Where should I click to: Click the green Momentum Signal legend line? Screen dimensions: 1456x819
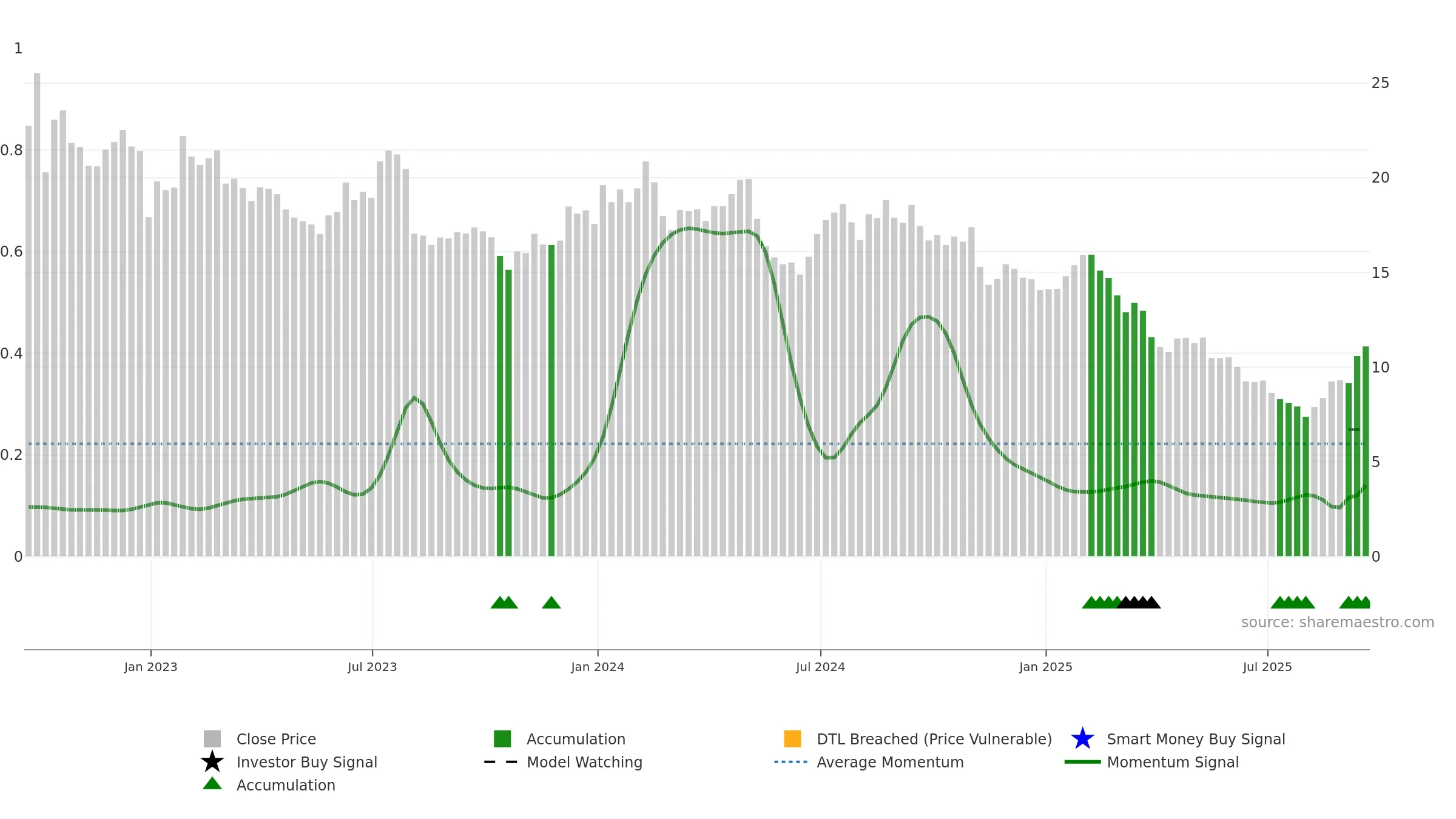[x=1082, y=762]
